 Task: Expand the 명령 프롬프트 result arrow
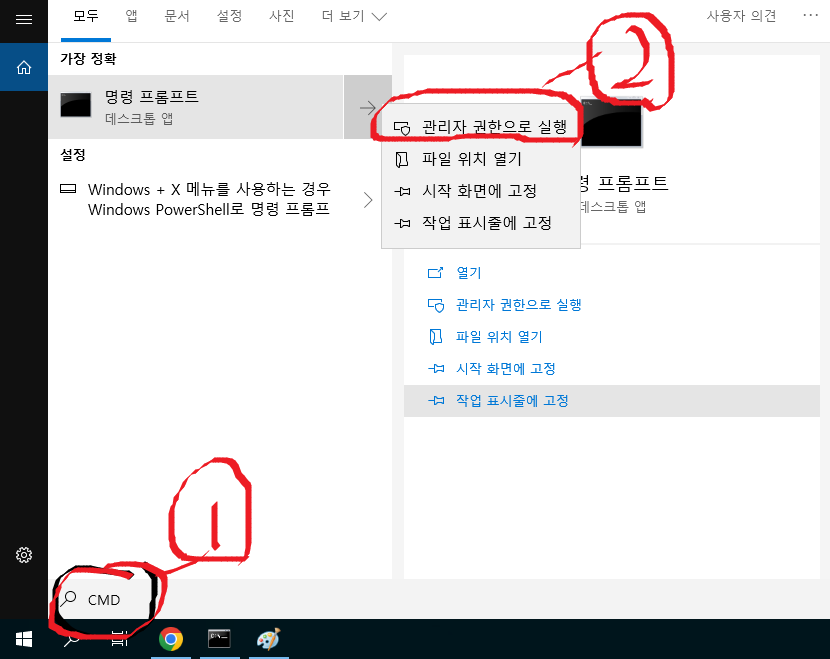point(367,105)
